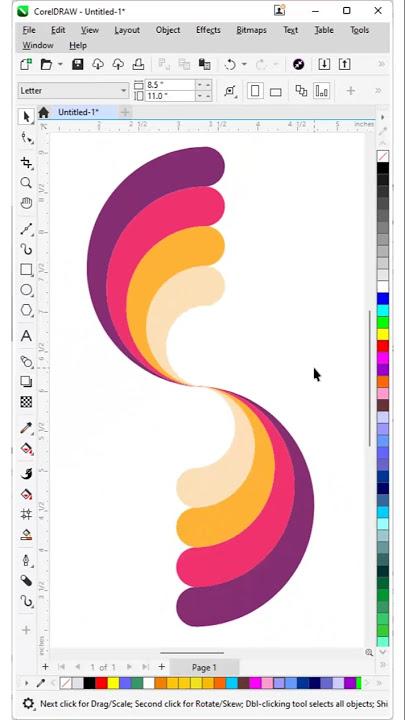The width and height of the screenshot is (405, 720).
Task: Select the Interactive Fill tool
Action: click(26, 448)
